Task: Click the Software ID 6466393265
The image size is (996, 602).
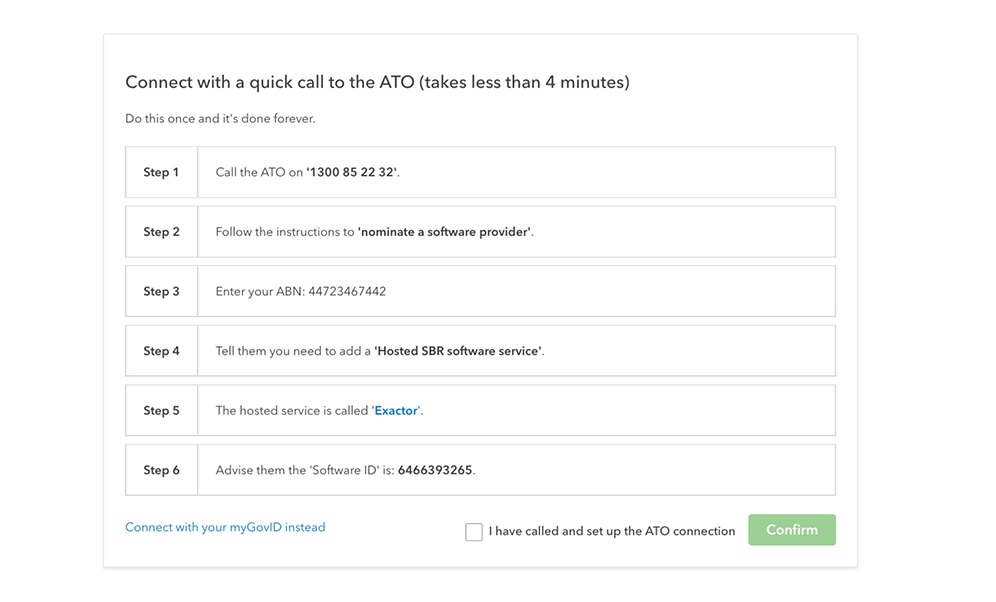Action: (435, 470)
